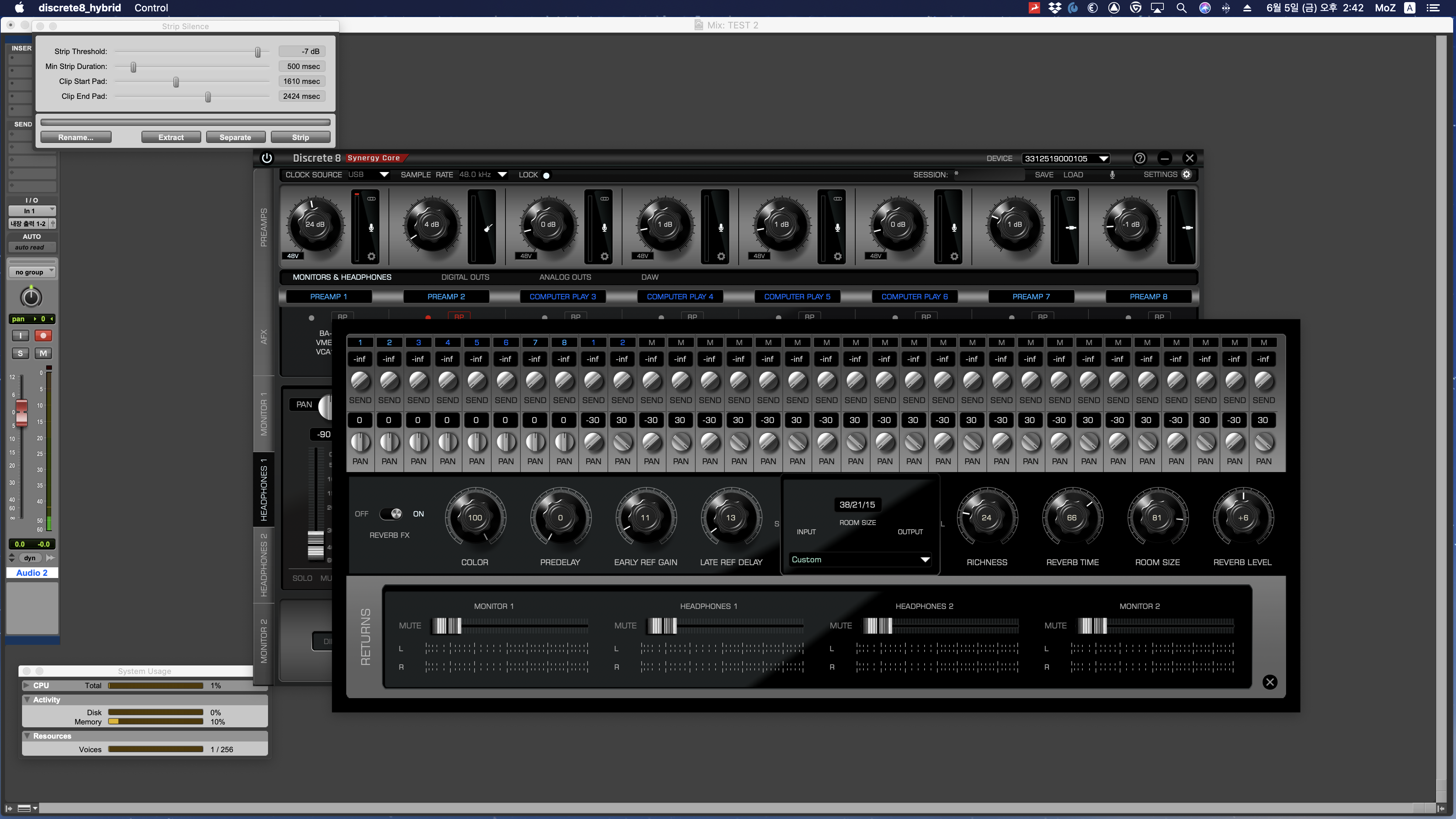This screenshot has width=1456, height=819.
Task: Click Bluetooth icon in menu bar
Action: (1225, 8)
